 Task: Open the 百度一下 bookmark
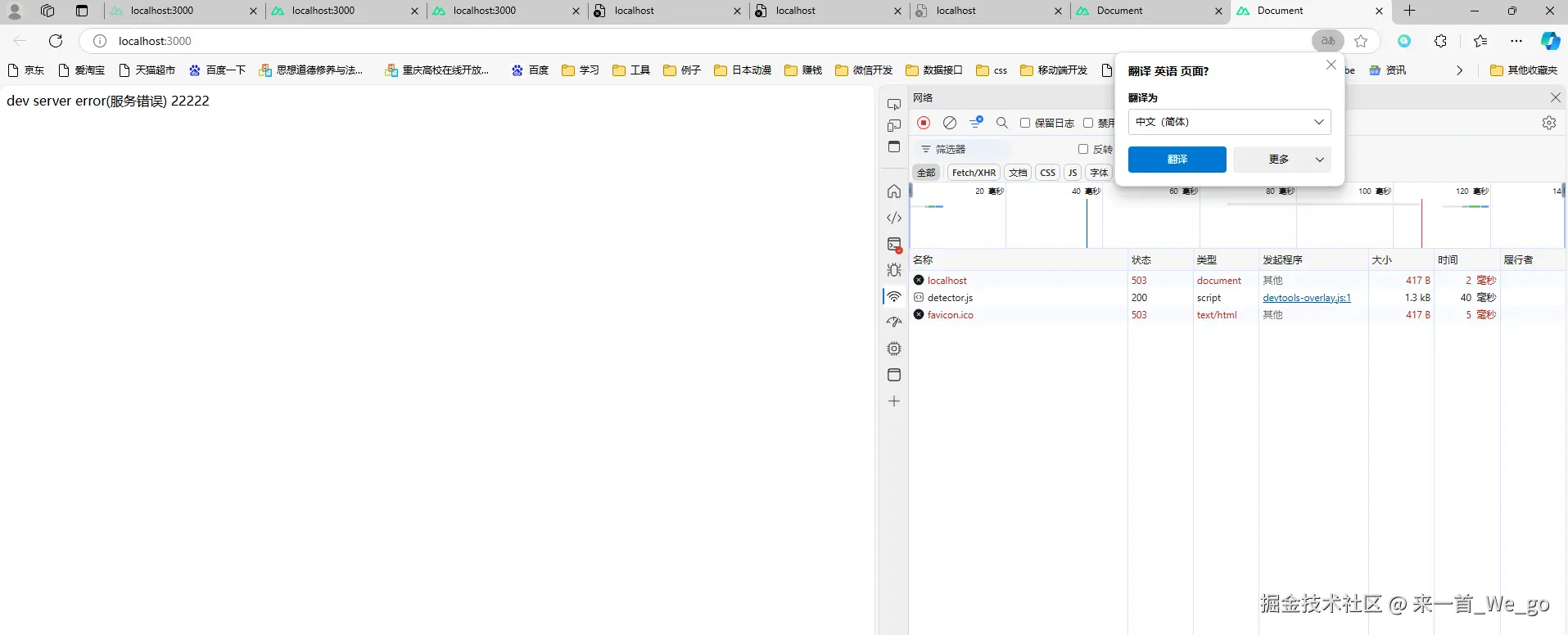[217, 70]
